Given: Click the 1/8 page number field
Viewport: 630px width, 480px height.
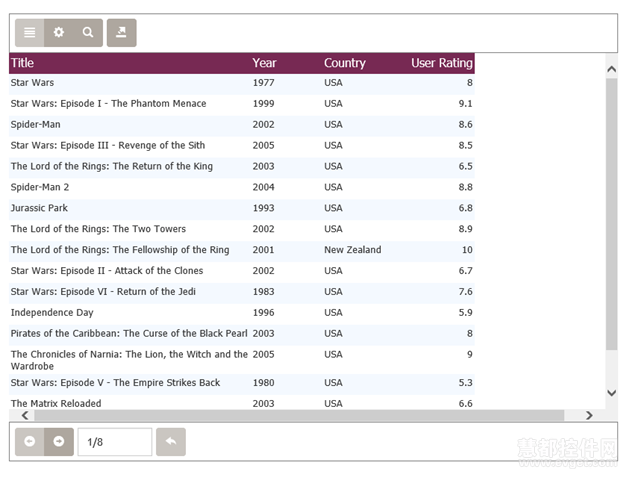Looking at the screenshot, I should pos(115,442).
